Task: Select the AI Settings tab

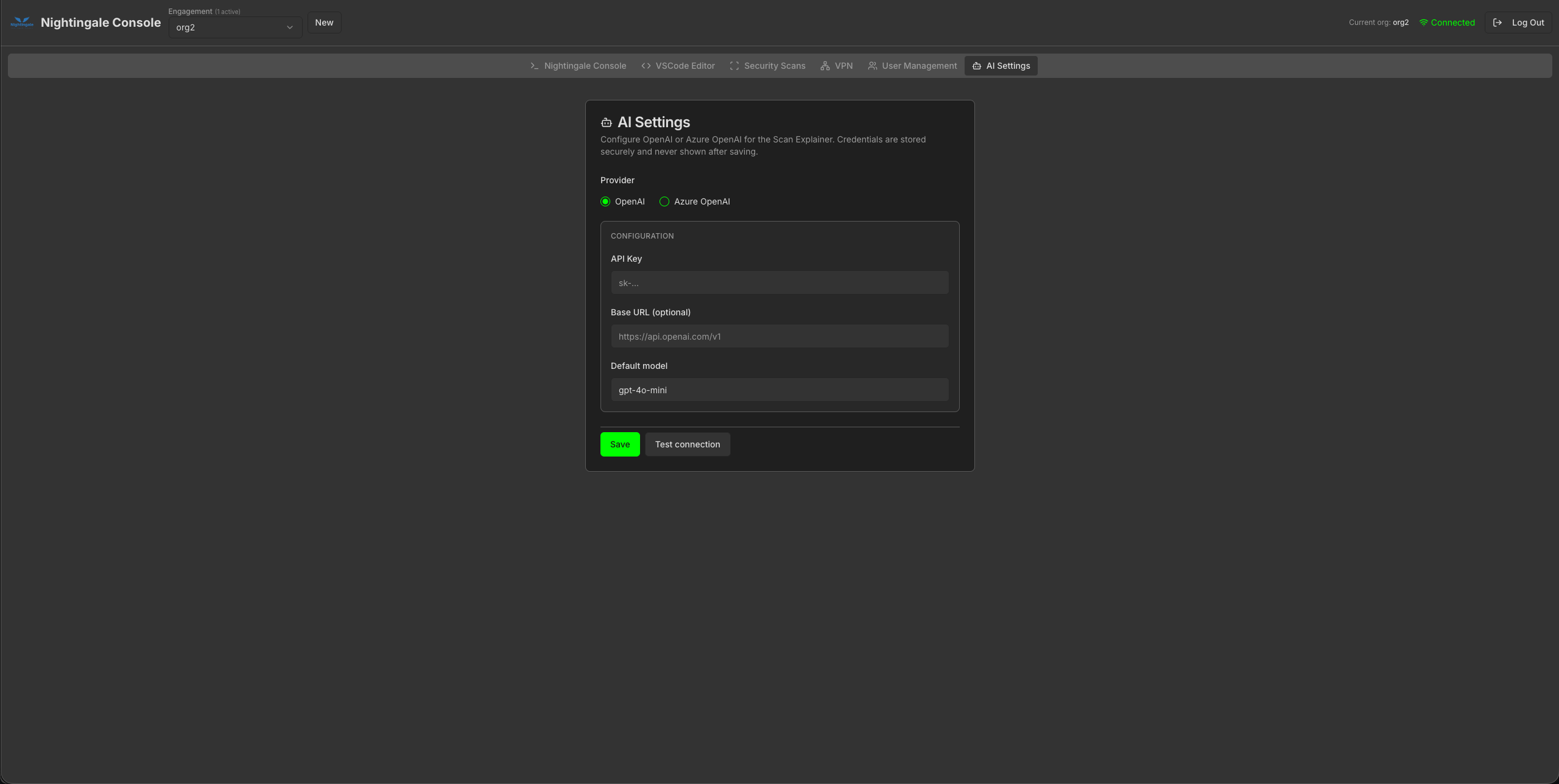Action: pos(1001,66)
